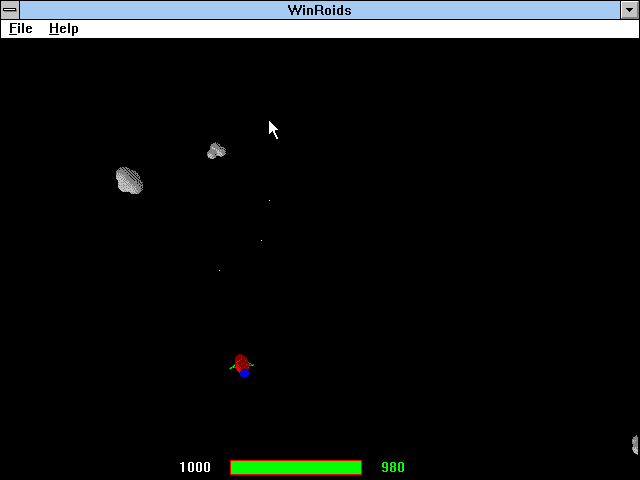Open the Help menu
The image size is (640, 480).
click(64, 29)
